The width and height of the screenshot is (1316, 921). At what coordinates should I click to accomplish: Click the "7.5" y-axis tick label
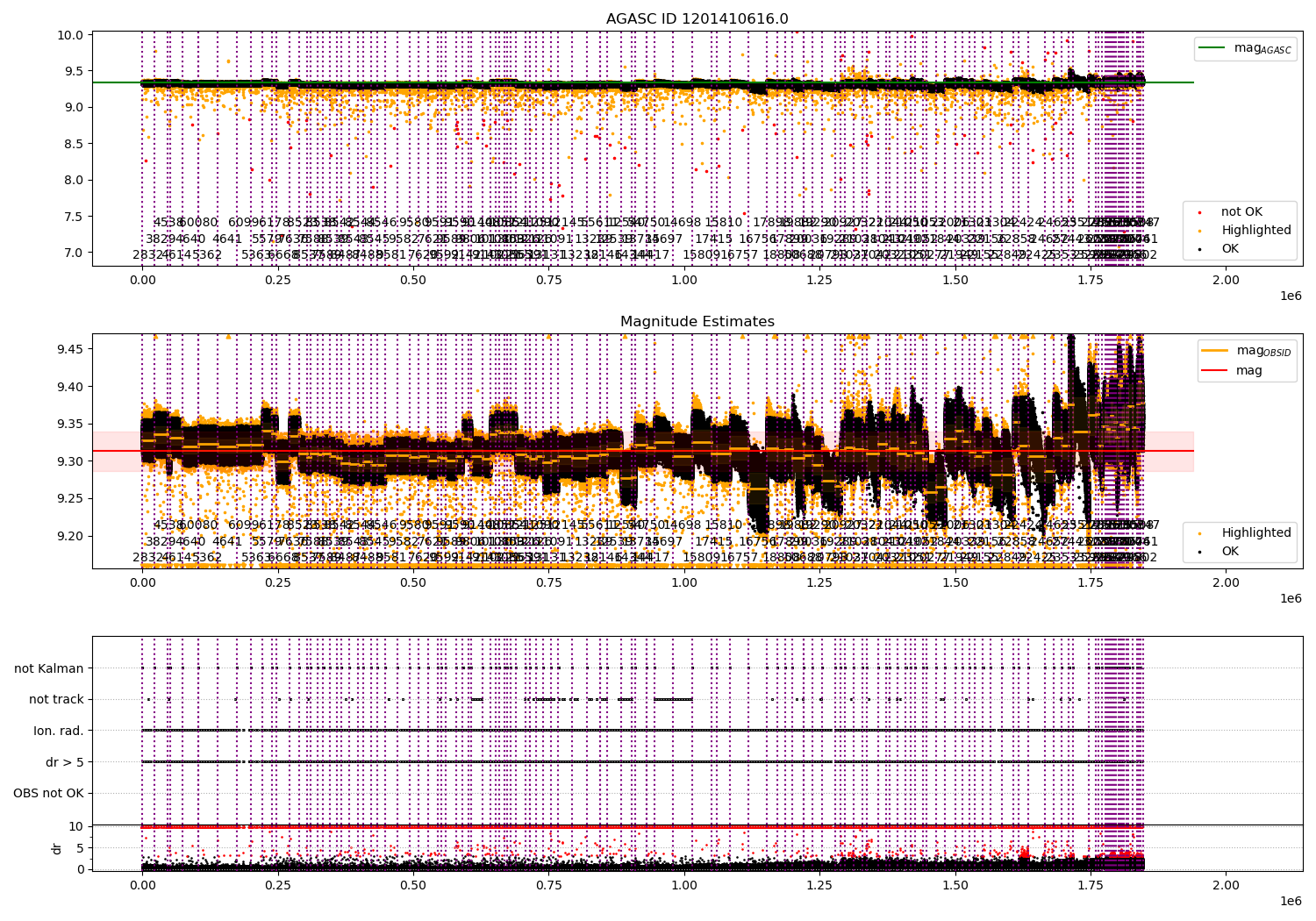tap(75, 217)
